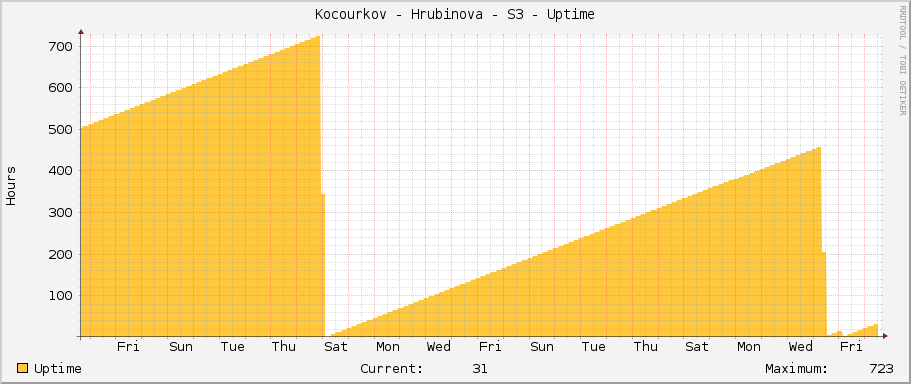This screenshot has height=384, width=911.
Task: Click the Thu label before Sat
Action: (284, 347)
